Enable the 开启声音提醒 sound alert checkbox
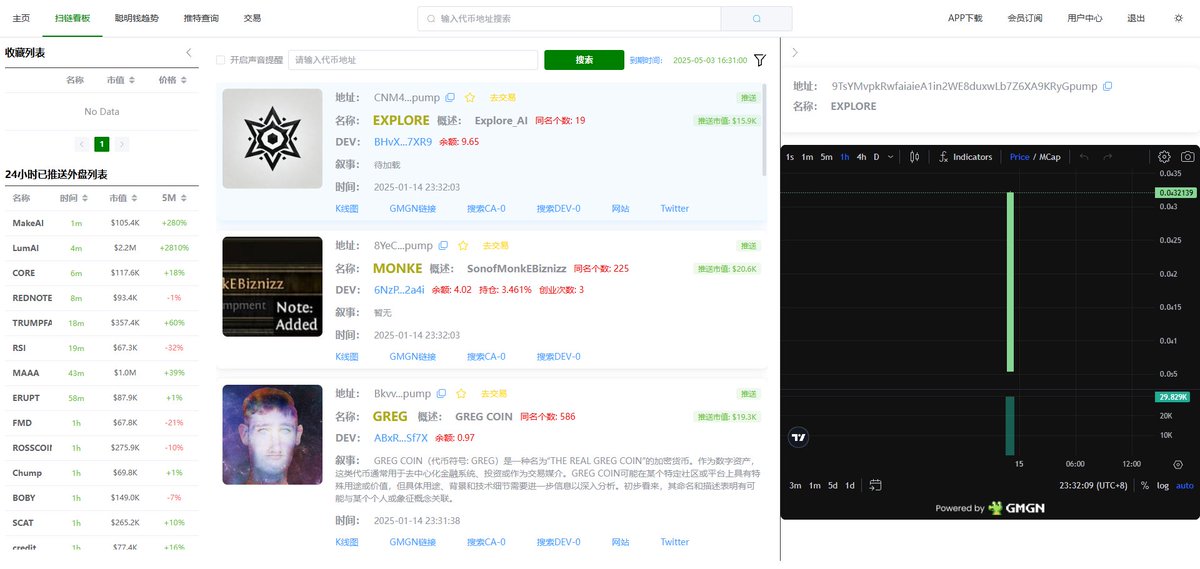The height and width of the screenshot is (569, 1200). tap(221, 60)
